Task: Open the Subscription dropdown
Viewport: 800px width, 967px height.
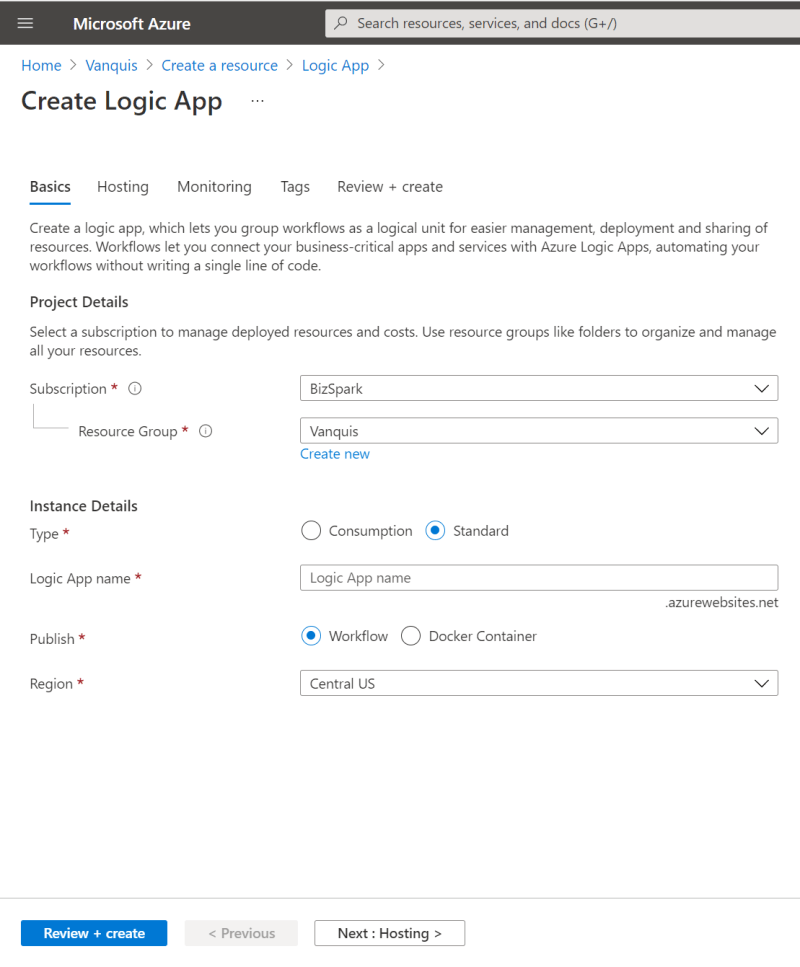Action: [x=538, y=389]
